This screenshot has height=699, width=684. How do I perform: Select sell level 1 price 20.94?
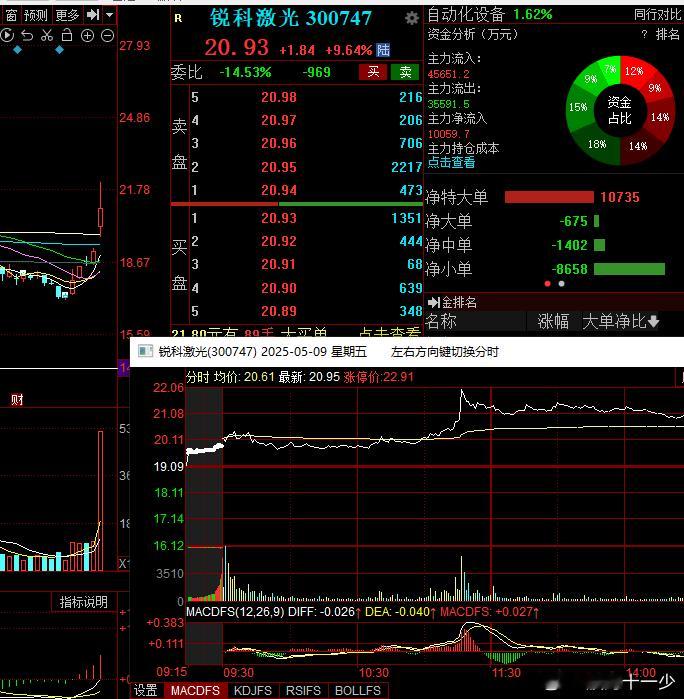click(279, 190)
